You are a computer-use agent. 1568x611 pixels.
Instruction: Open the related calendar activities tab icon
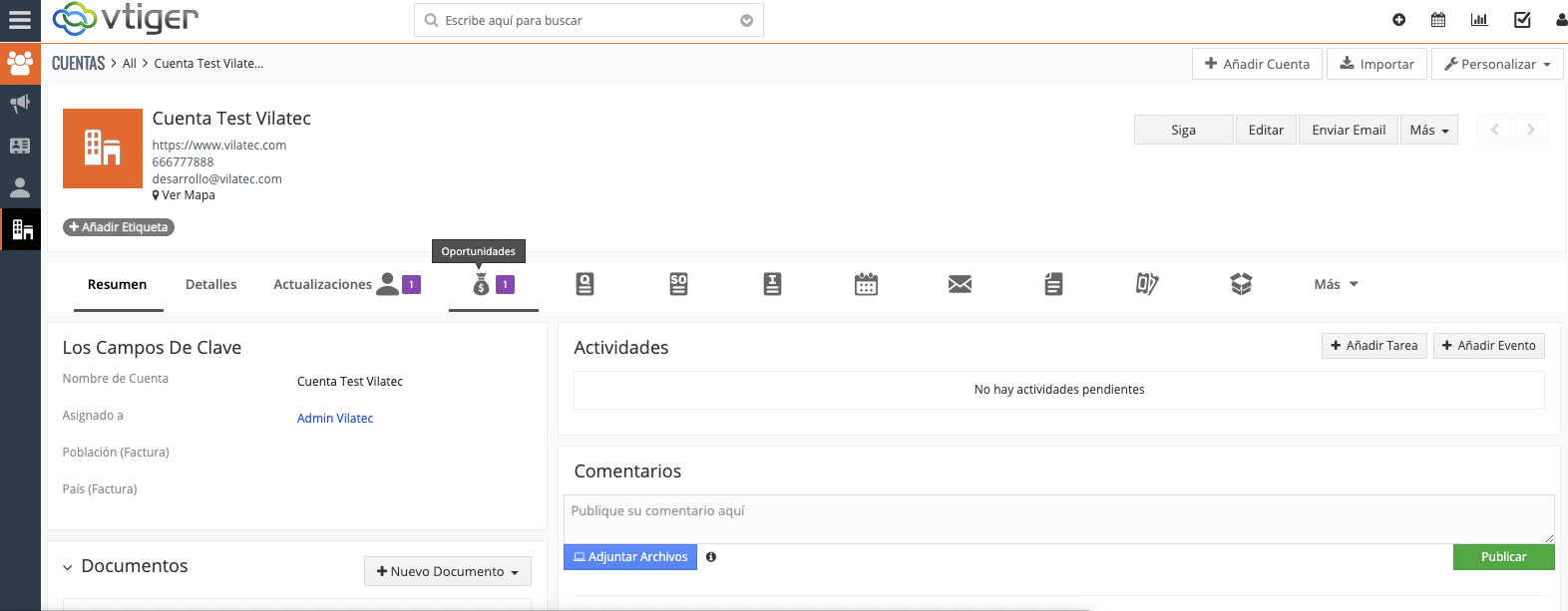[x=866, y=285]
